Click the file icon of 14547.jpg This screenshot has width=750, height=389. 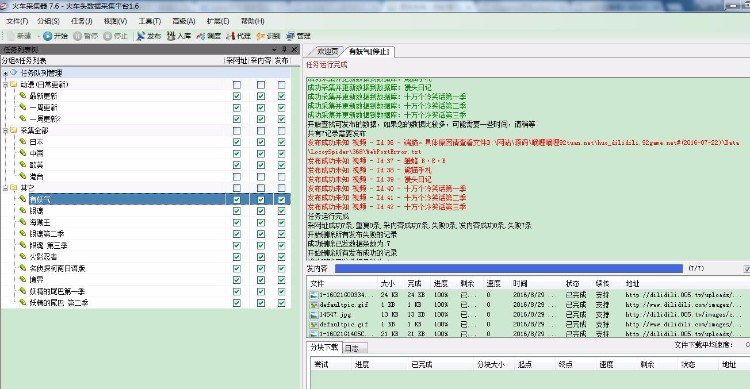coord(314,314)
